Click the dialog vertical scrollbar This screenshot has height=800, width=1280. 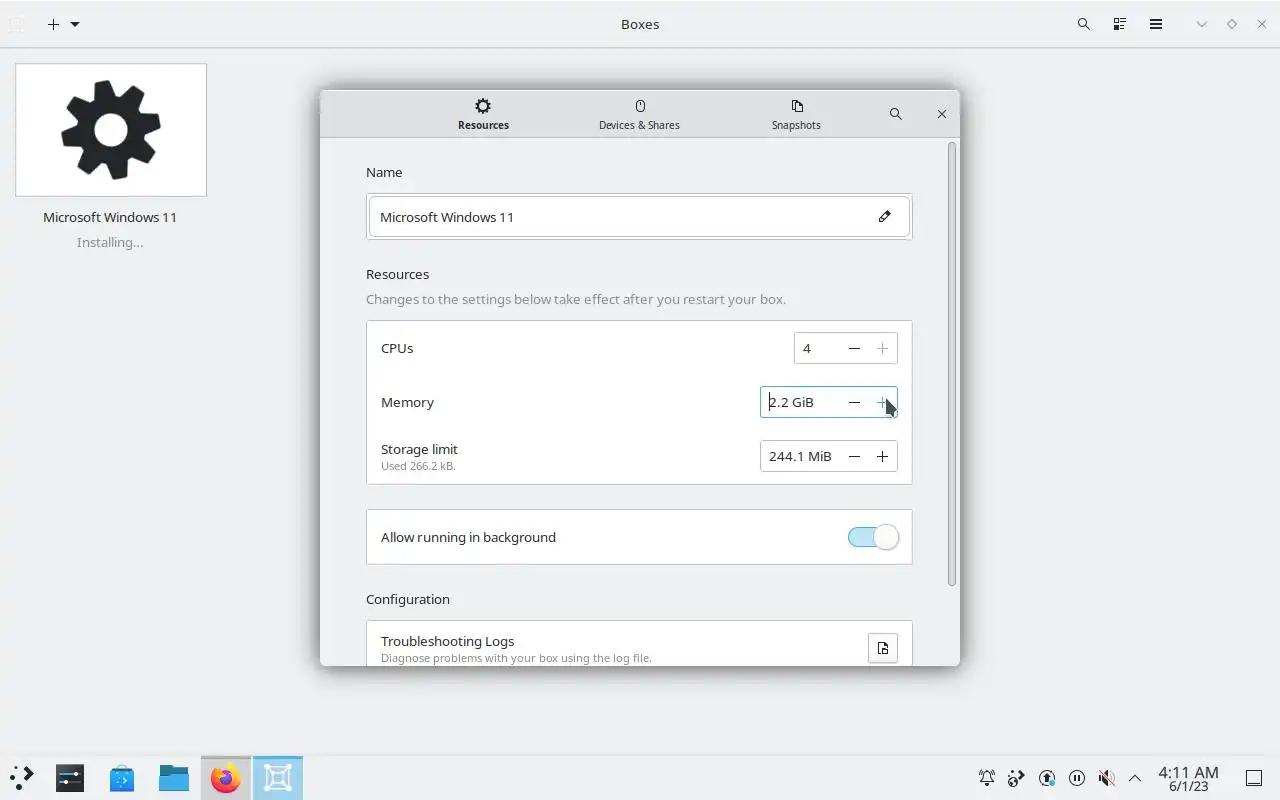coord(951,365)
